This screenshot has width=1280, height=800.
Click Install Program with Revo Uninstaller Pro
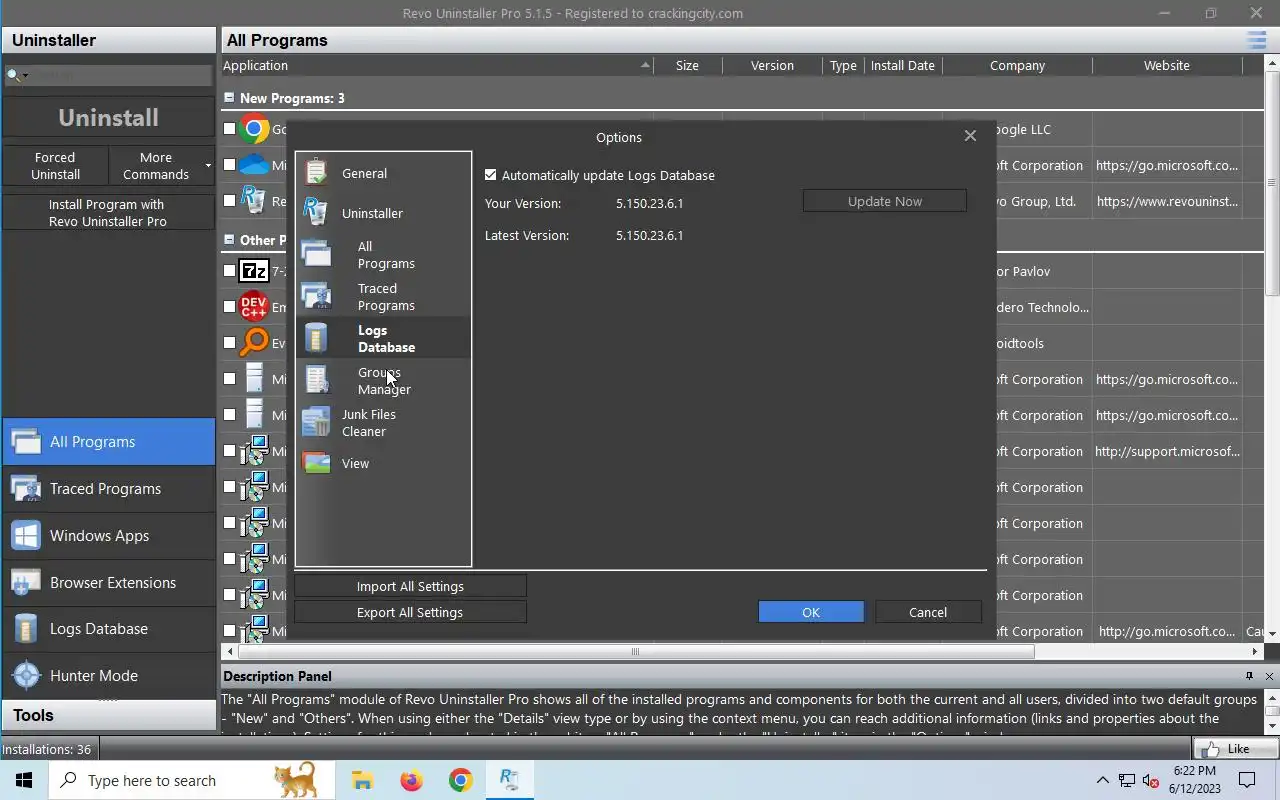click(108, 212)
